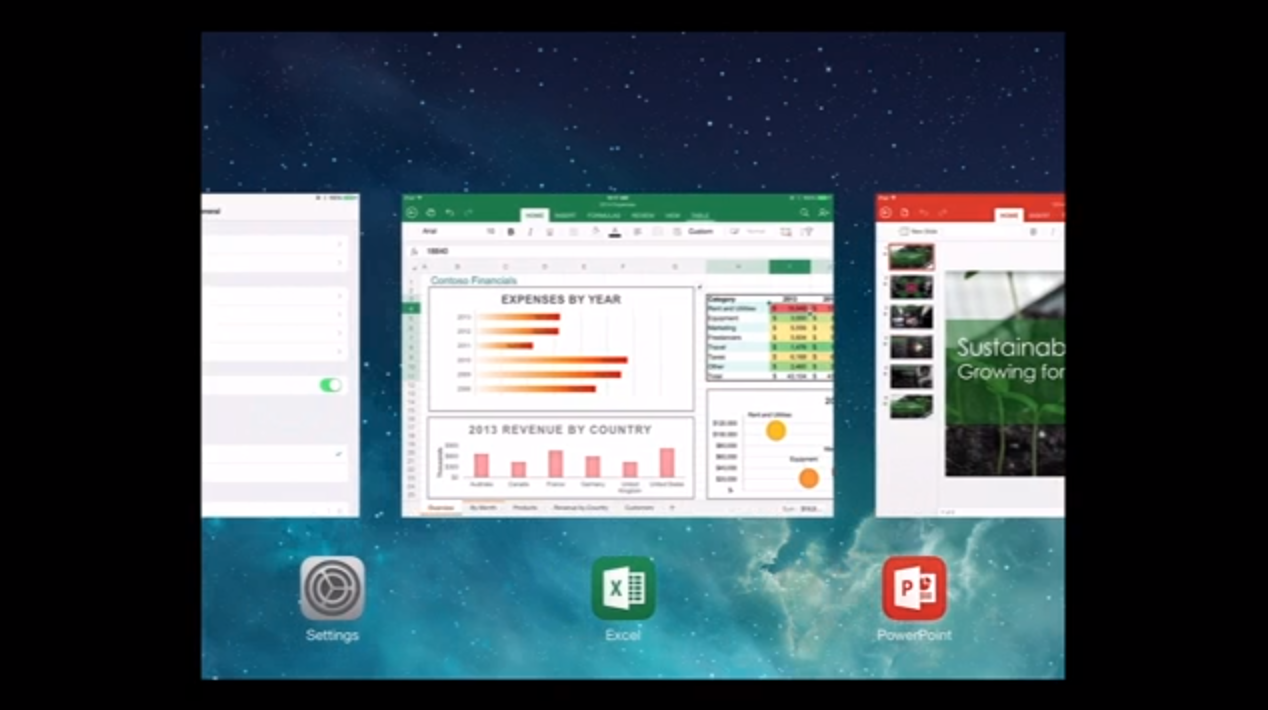Tap the back arrow in PowerPoint
The height and width of the screenshot is (710, 1268).
pos(885,213)
